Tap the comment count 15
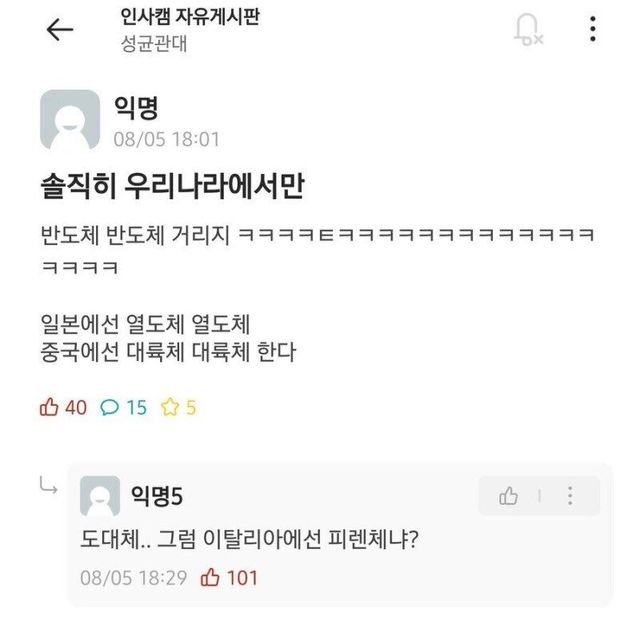 point(136,407)
